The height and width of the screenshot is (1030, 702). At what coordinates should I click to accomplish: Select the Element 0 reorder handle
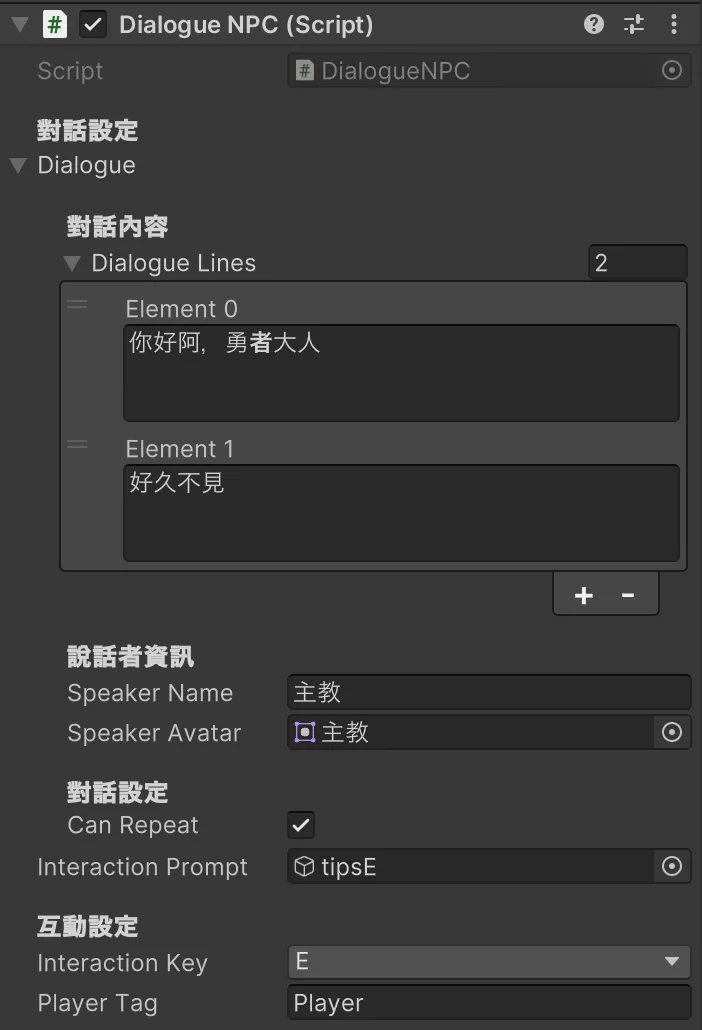(77, 305)
